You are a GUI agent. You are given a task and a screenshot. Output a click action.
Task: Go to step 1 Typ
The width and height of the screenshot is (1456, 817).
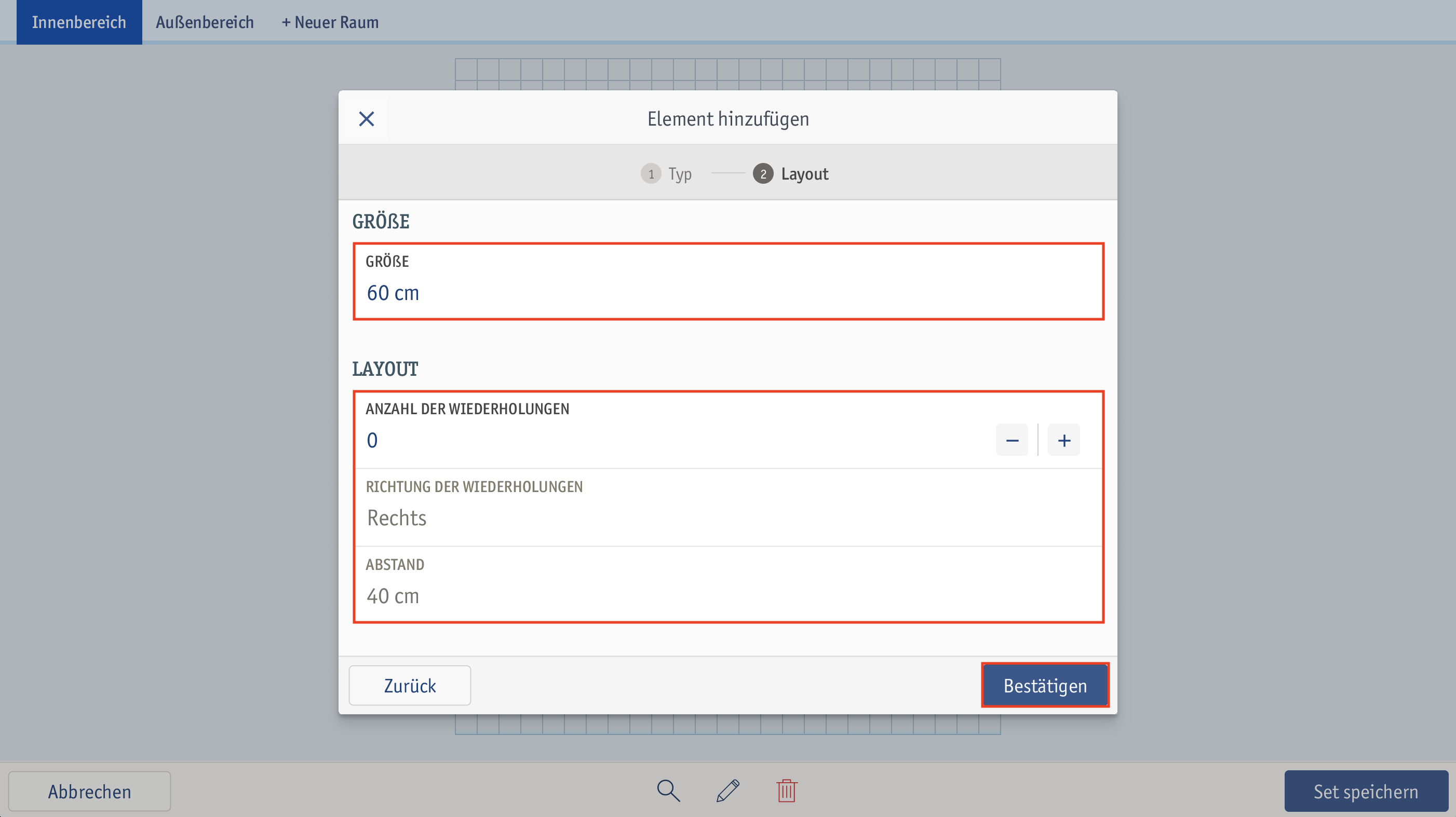click(x=666, y=174)
